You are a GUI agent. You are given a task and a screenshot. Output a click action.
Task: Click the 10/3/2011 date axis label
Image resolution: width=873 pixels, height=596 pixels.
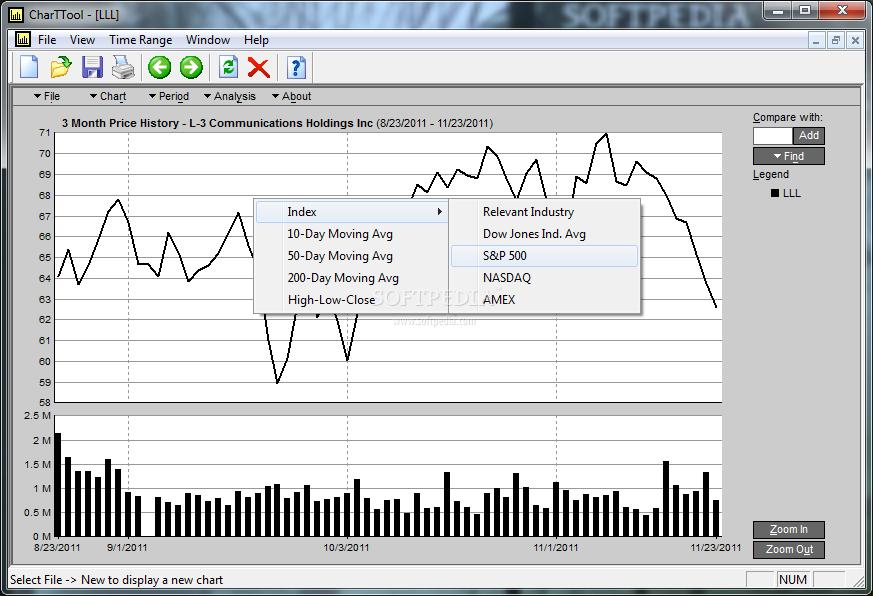(346, 548)
